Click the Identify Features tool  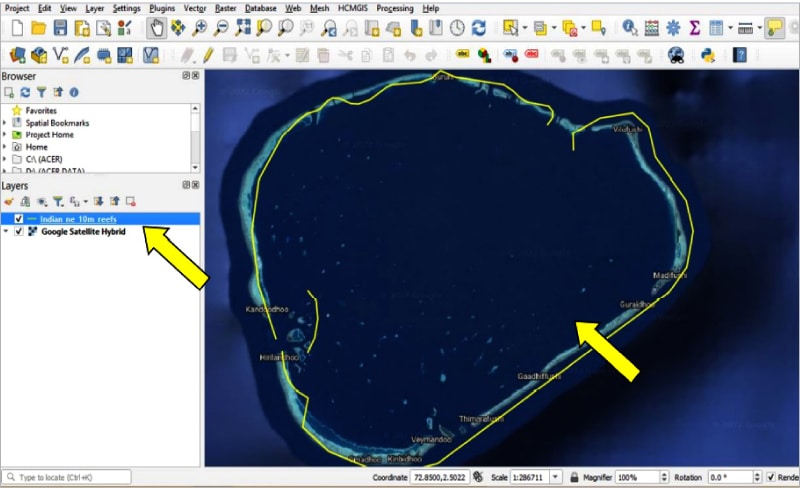click(630, 28)
